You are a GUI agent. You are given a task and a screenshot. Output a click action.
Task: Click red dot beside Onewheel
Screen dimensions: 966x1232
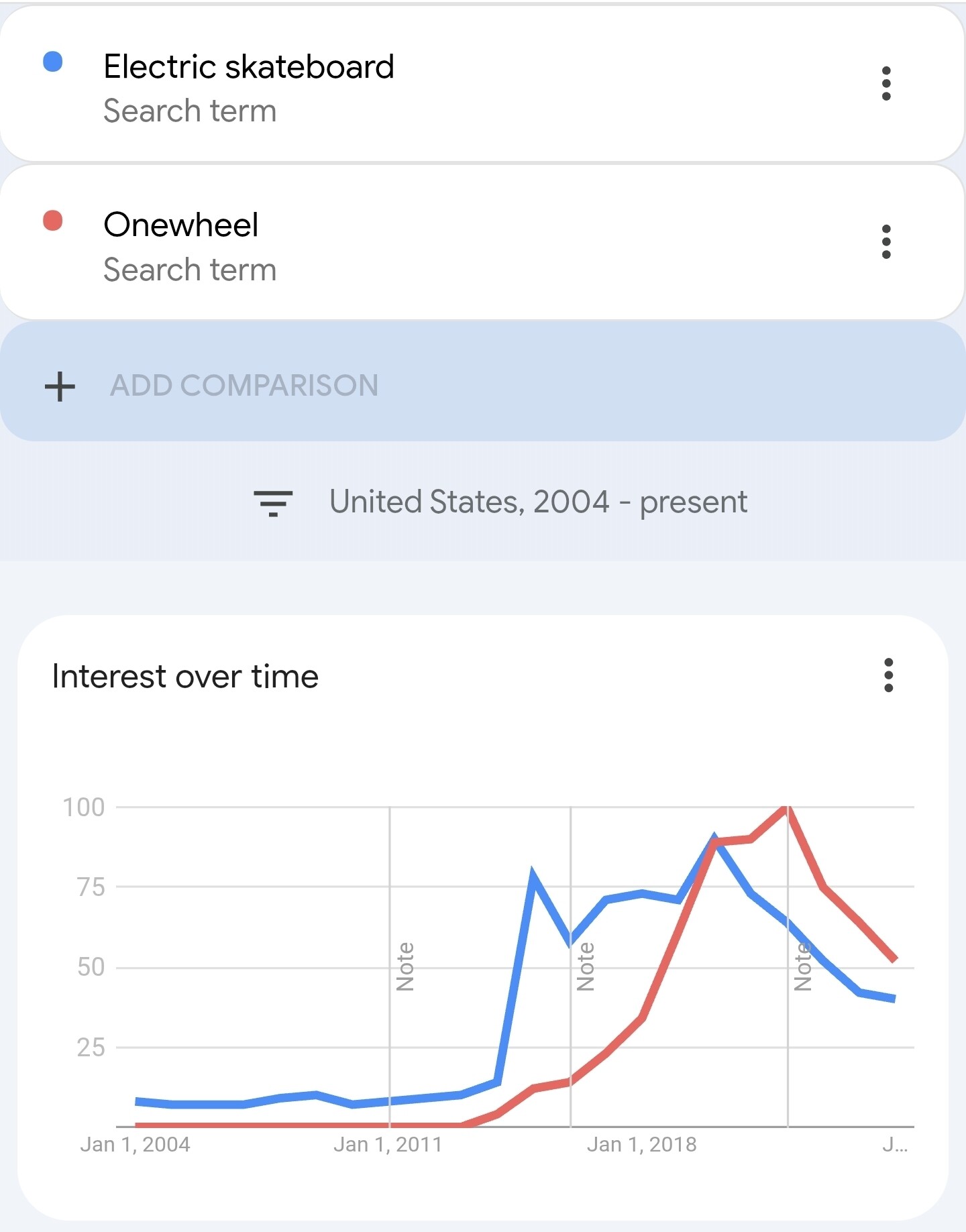(x=53, y=221)
